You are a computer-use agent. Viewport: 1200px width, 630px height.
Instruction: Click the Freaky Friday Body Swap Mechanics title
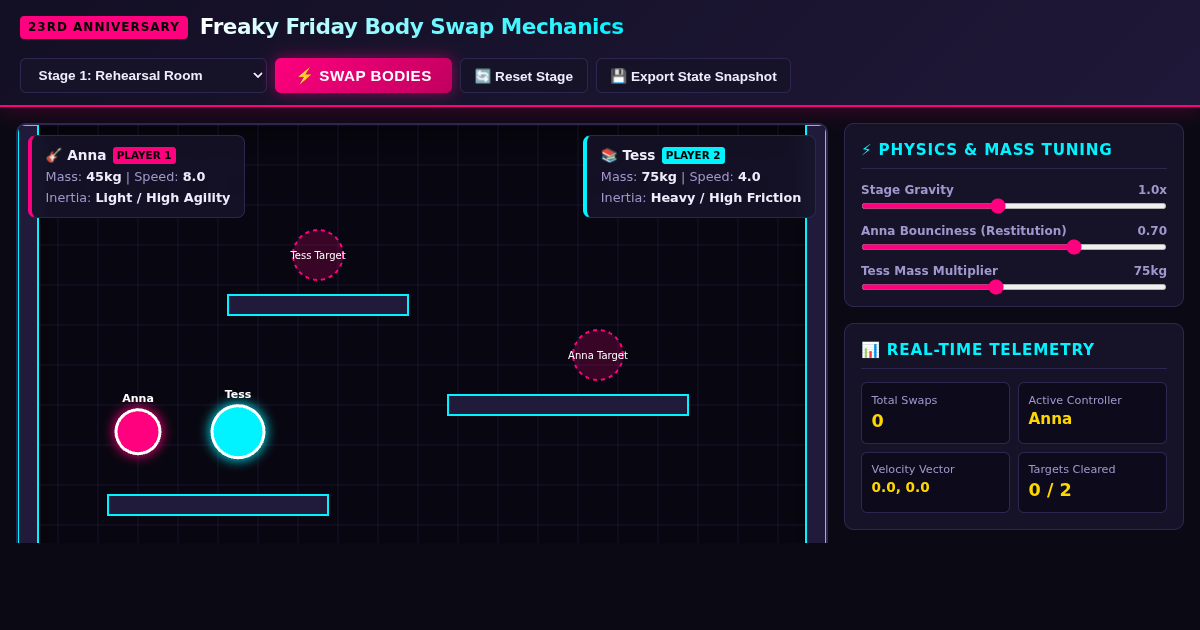(412, 27)
